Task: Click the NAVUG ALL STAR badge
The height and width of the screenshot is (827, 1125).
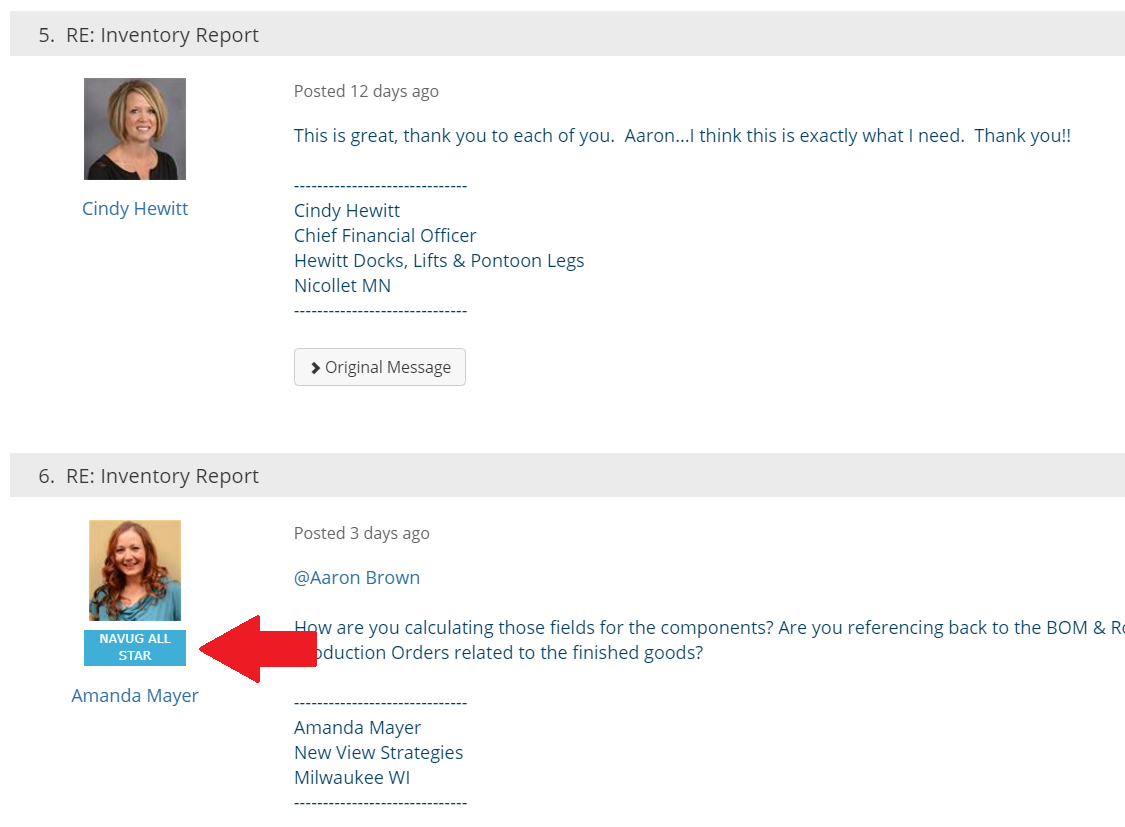Action: pyautogui.click(x=135, y=647)
